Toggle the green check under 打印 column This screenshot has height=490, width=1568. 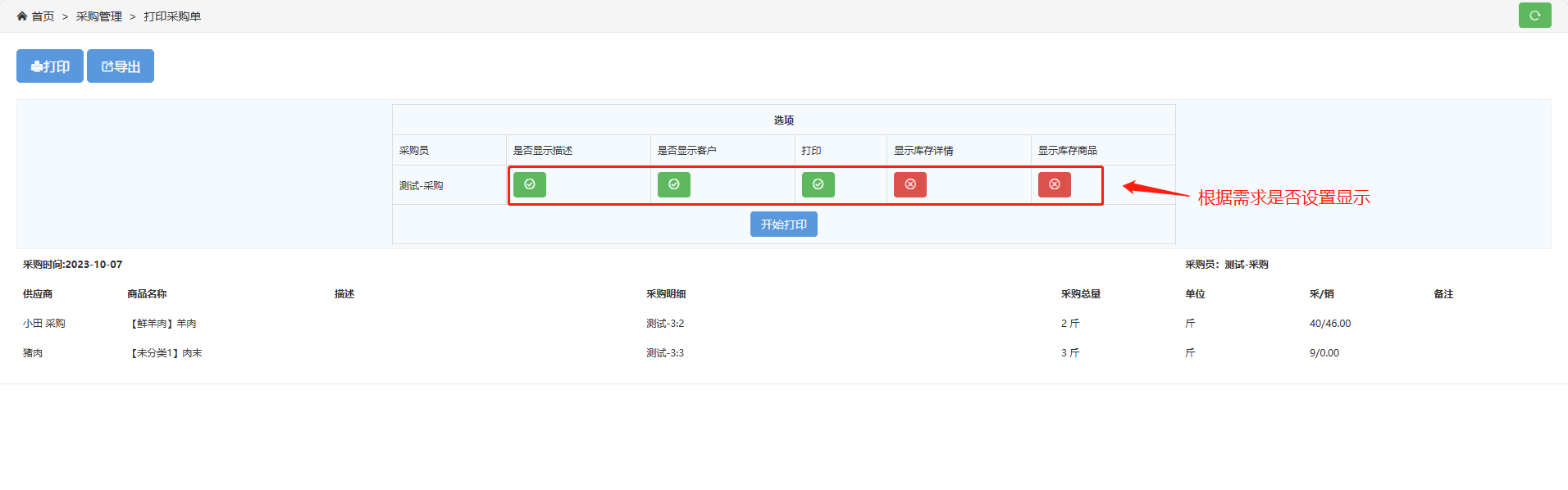pos(818,184)
